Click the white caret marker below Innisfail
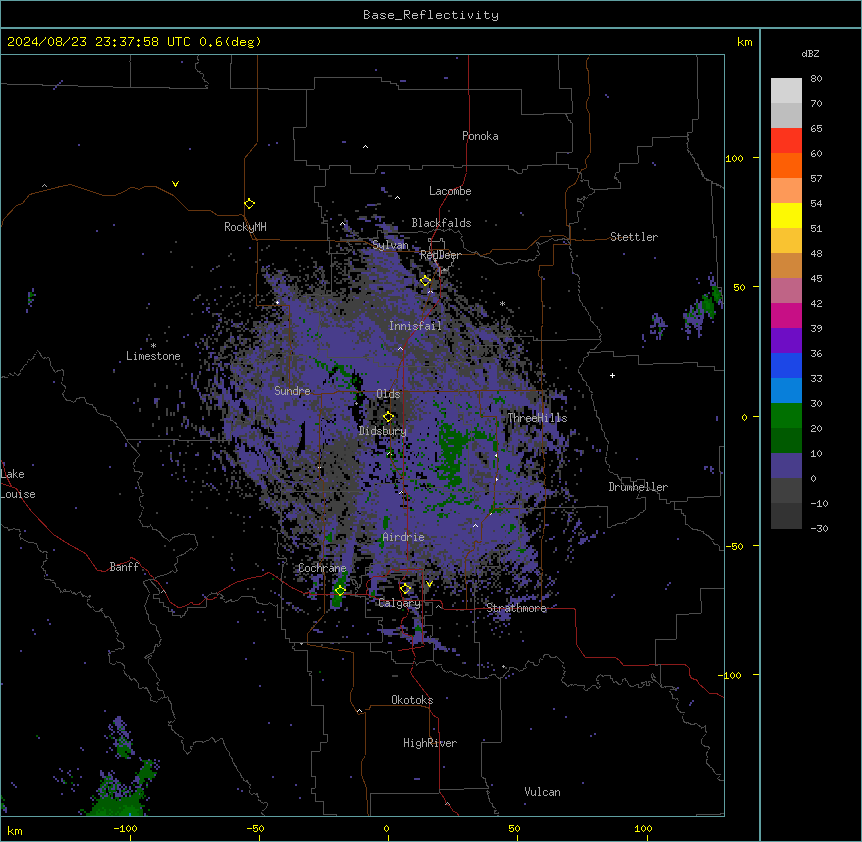 coord(400,348)
